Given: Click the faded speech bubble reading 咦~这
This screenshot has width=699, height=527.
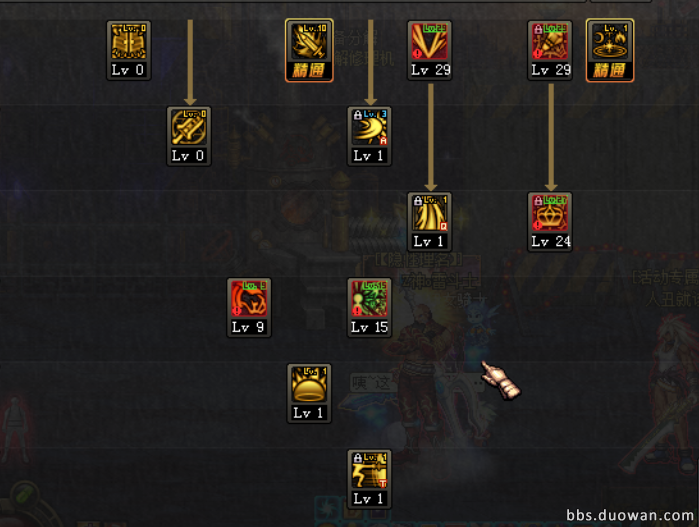Looking at the screenshot, I should click(371, 383).
